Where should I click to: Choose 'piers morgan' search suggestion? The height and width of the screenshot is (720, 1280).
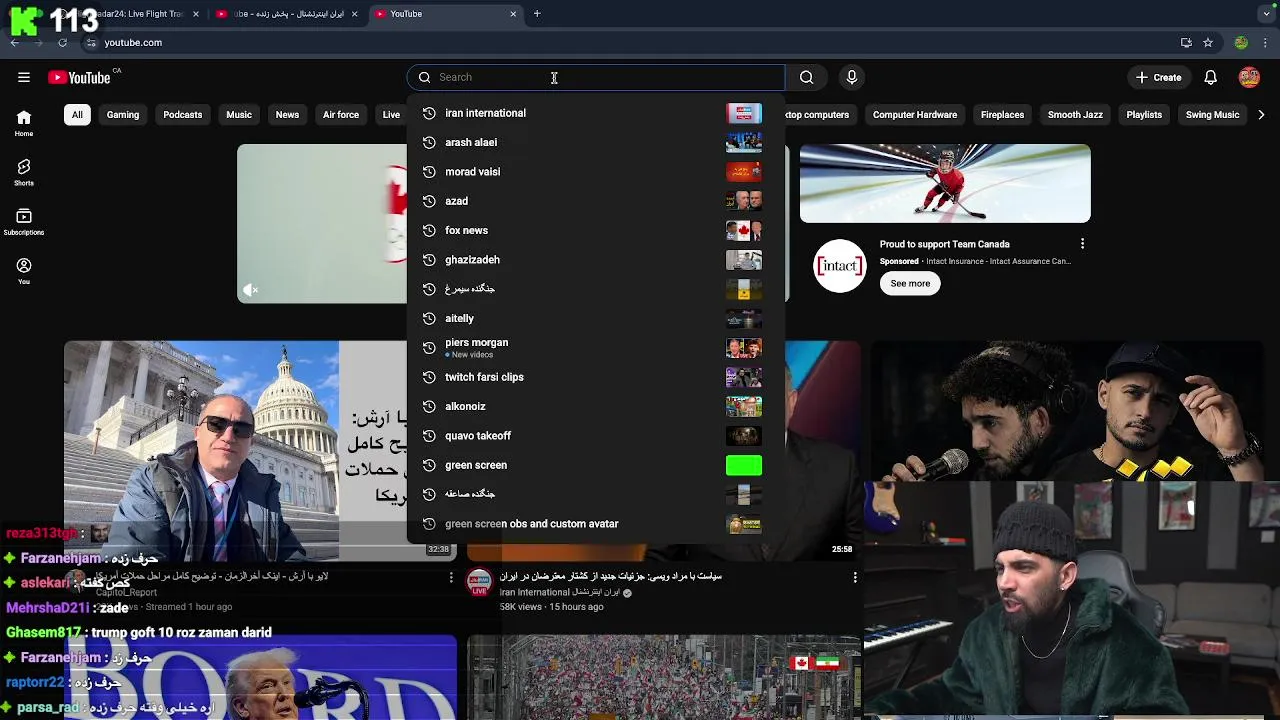click(x=596, y=348)
